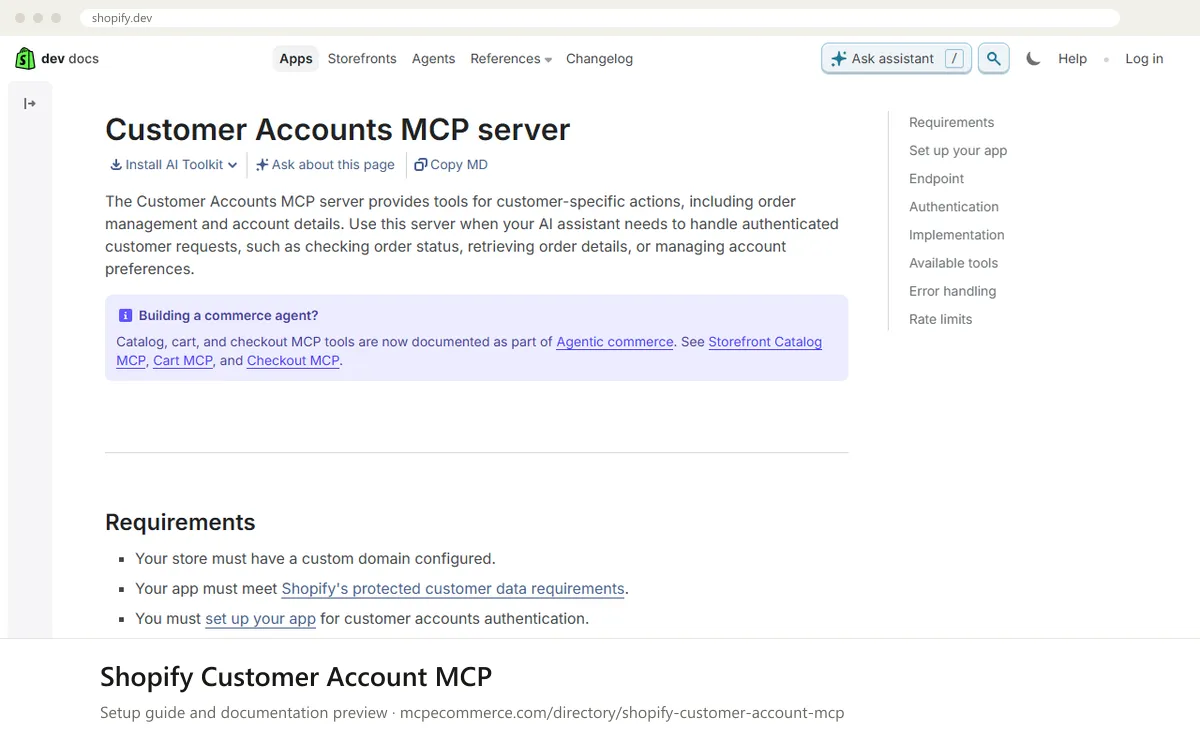1200x750 pixels.
Task: Click the Shopify bag logo icon
Action: (25, 59)
